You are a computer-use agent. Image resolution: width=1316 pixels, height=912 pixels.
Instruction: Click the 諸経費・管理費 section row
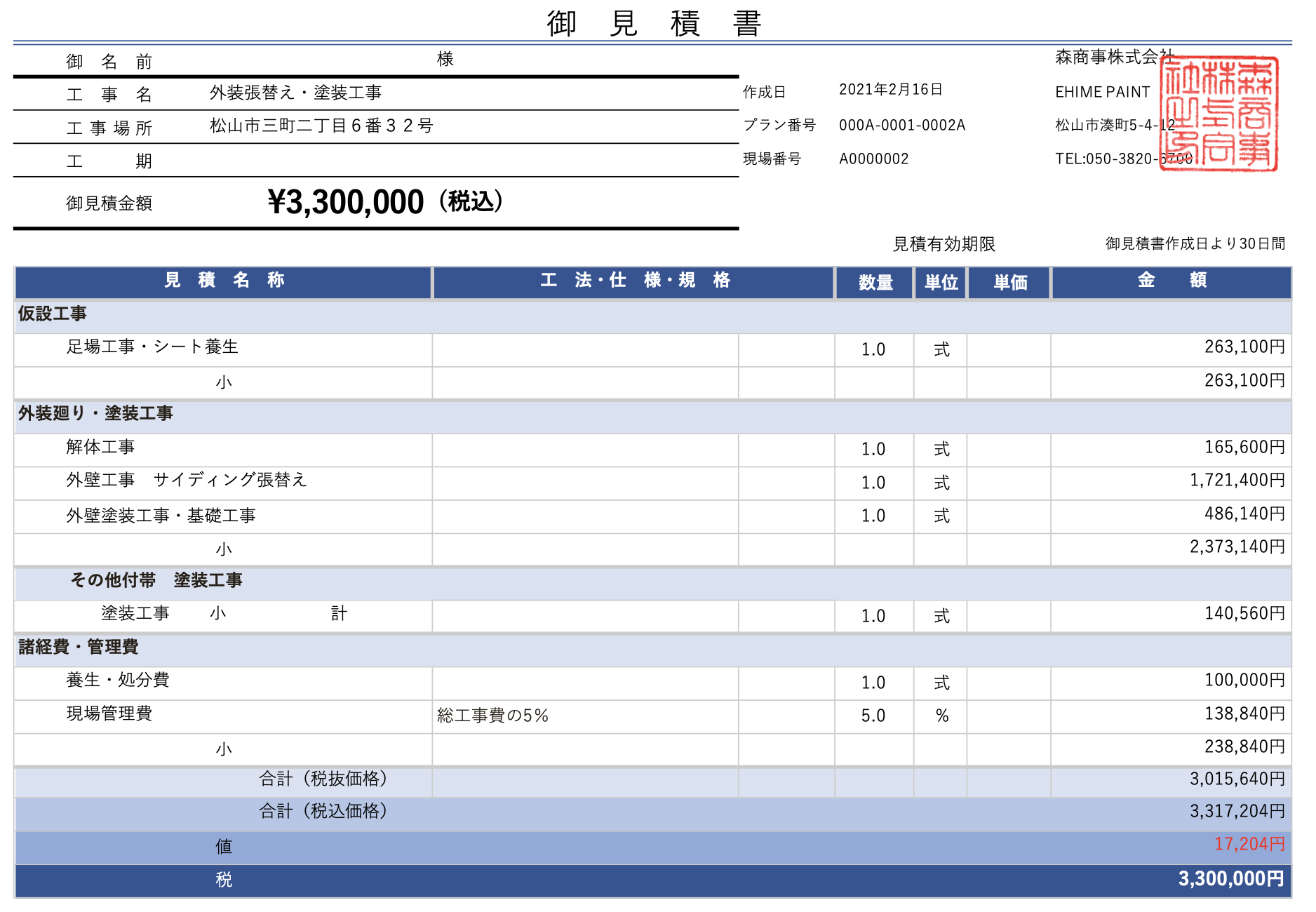click(x=652, y=650)
